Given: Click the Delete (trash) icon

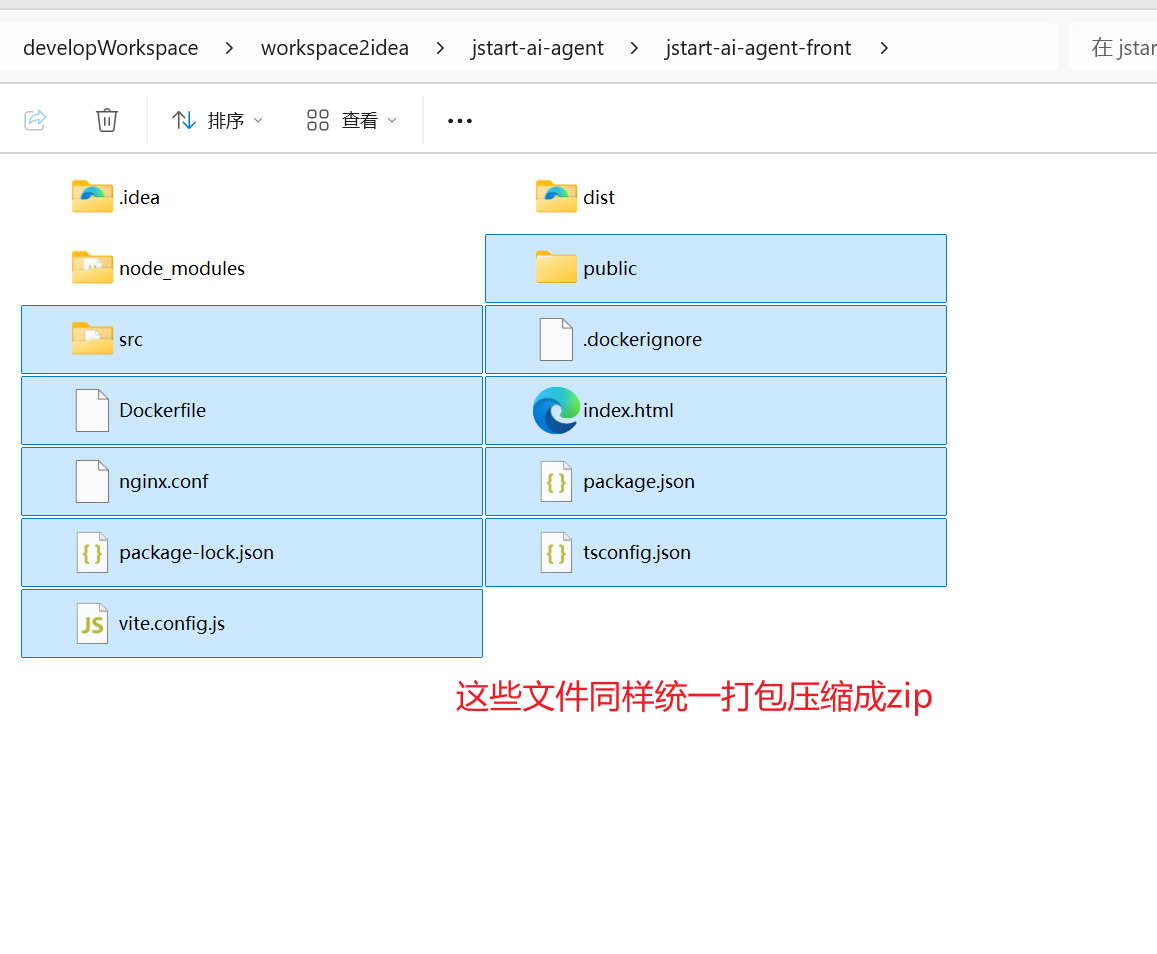Looking at the screenshot, I should (107, 119).
